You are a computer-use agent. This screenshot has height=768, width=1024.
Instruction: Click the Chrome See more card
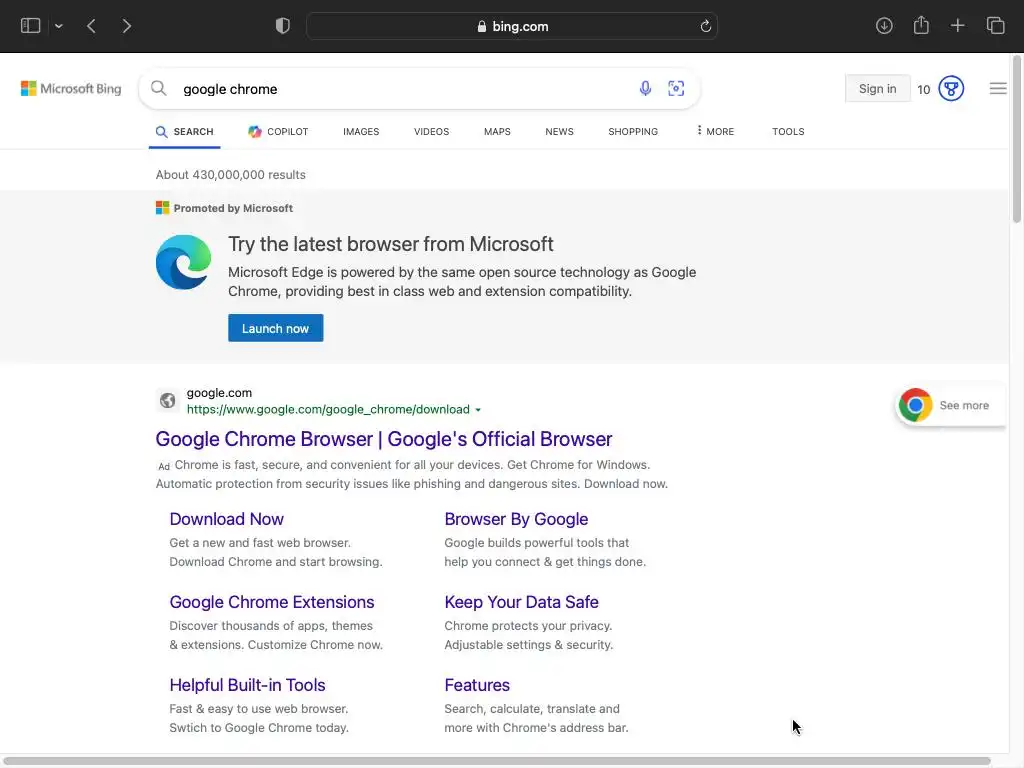pos(950,405)
